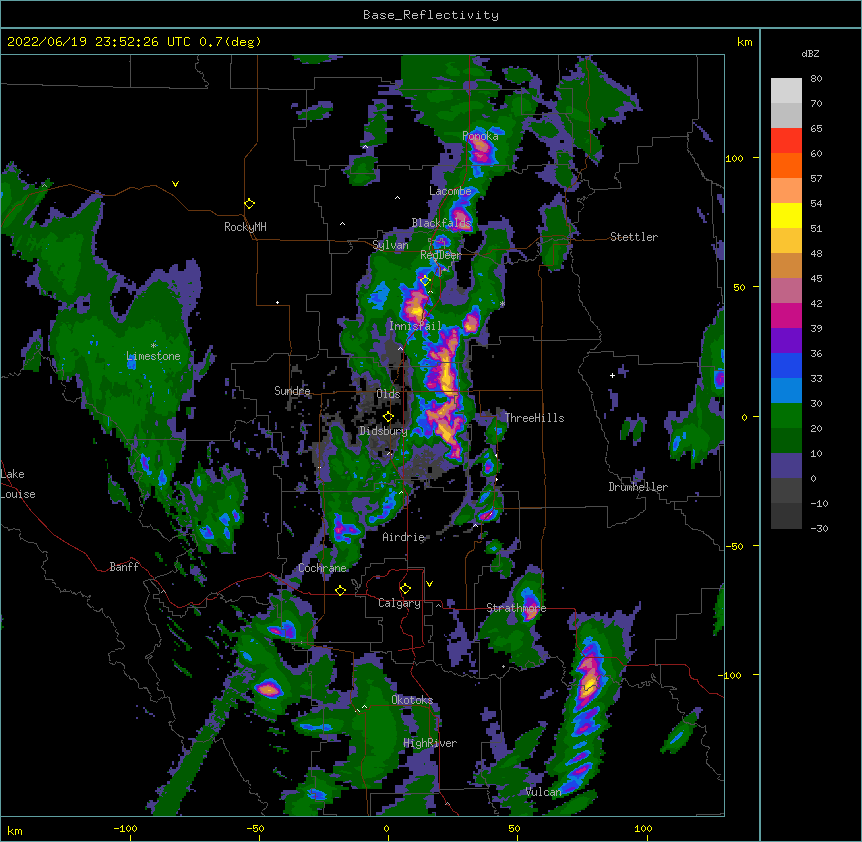Click the Cochrane town label
The width and height of the screenshot is (862, 842).
tap(322, 568)
